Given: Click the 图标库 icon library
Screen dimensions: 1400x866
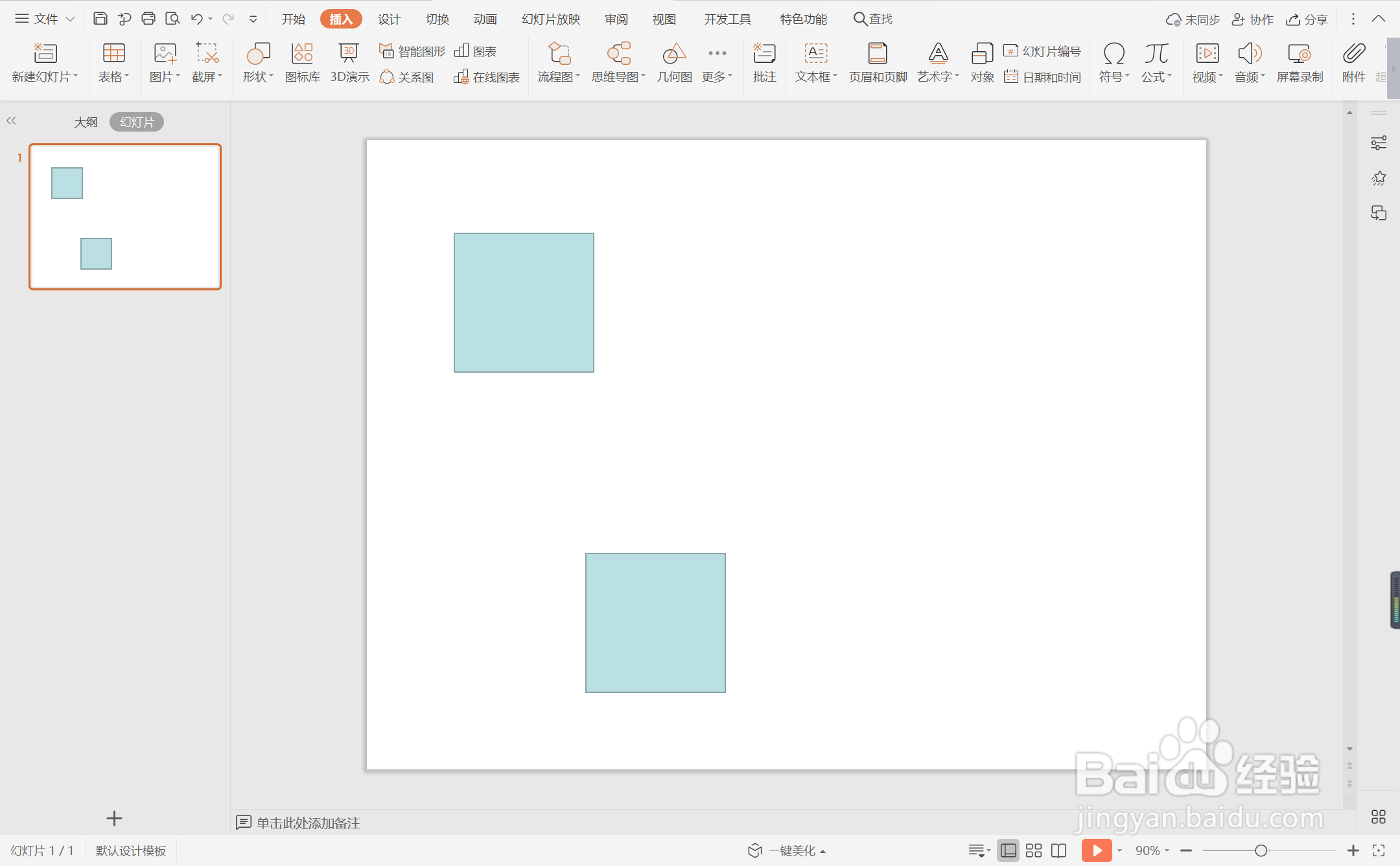Looking at the screenshot, I should coord(302,63).
